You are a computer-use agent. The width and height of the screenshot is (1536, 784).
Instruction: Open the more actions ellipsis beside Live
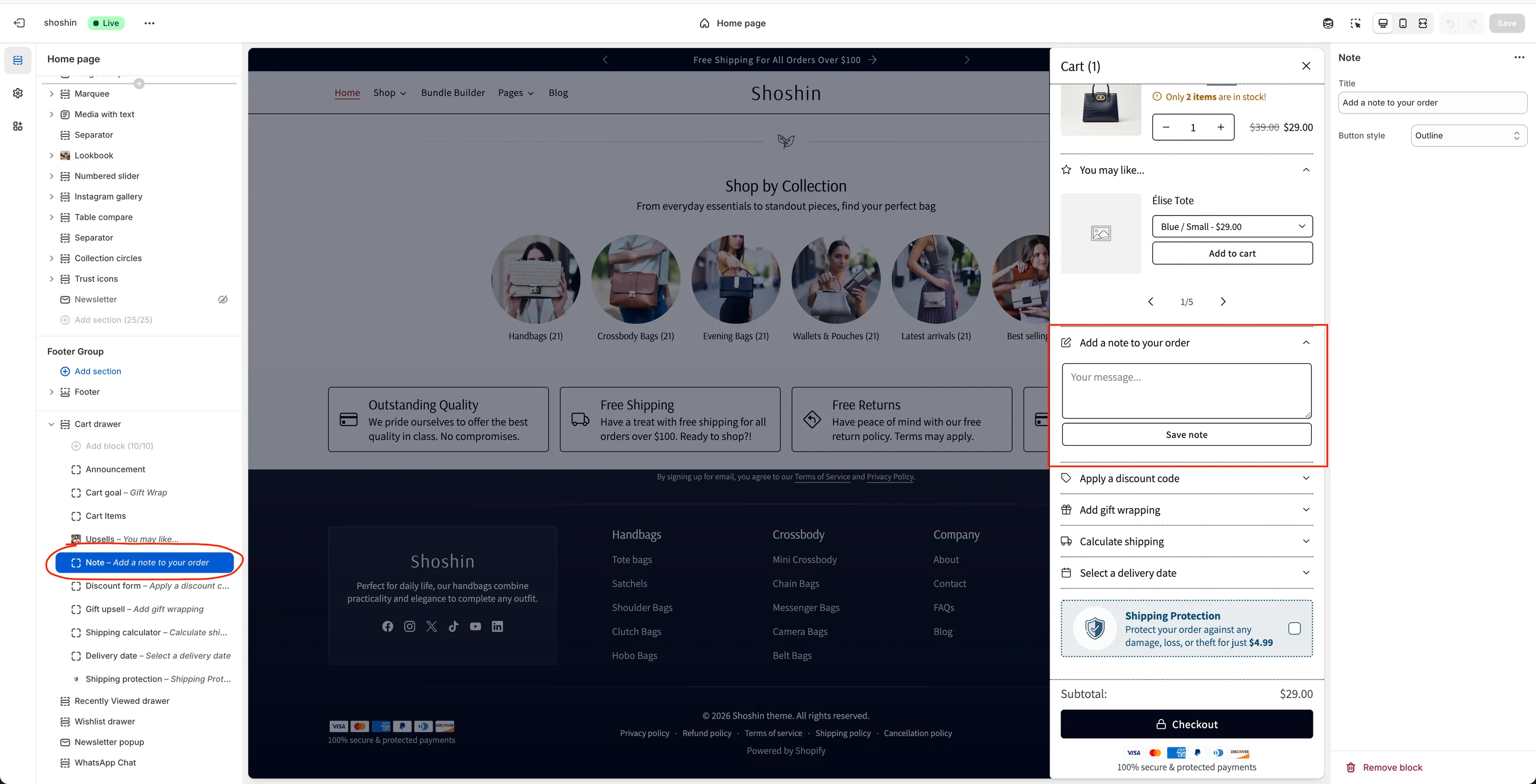tap(149, 23)
